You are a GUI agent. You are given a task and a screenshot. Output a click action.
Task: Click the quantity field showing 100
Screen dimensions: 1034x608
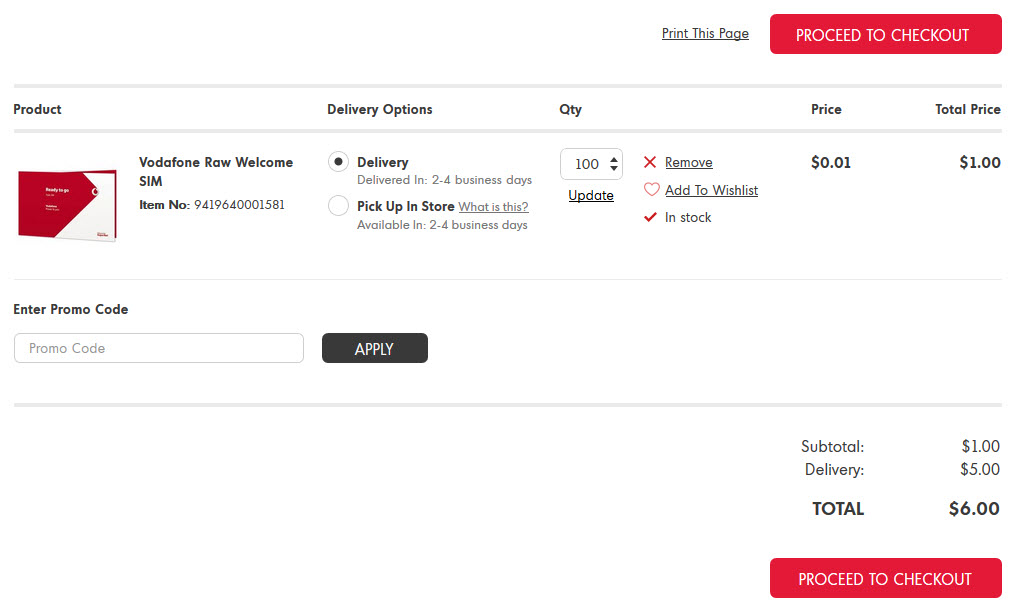click(x=591, y=164)
